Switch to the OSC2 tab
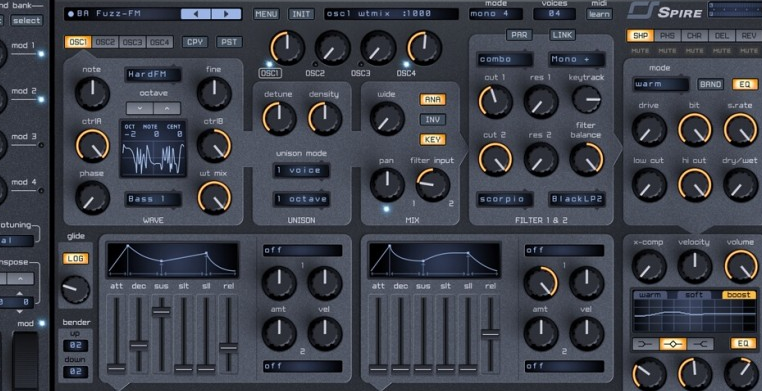 coord(105,42)
